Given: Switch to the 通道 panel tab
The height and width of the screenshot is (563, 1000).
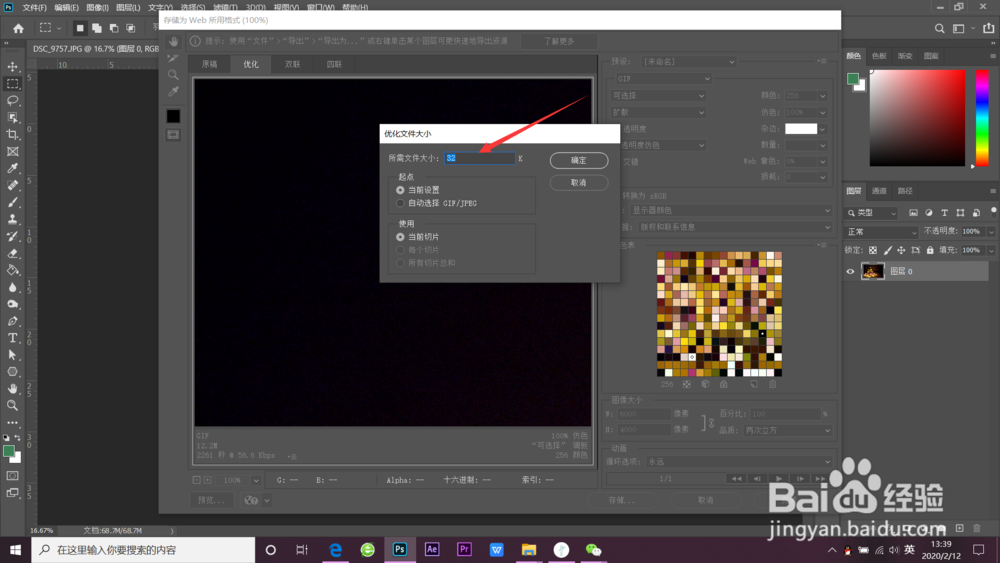Looking at the screenshot, I should (879, 191).
